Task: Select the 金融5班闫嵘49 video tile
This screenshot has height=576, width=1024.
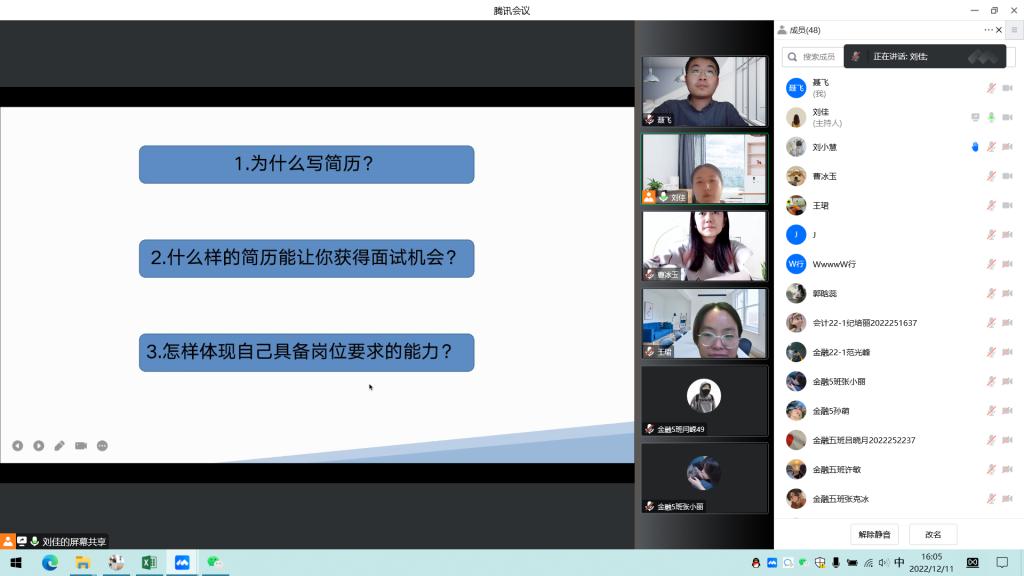Action: point(704,400)
